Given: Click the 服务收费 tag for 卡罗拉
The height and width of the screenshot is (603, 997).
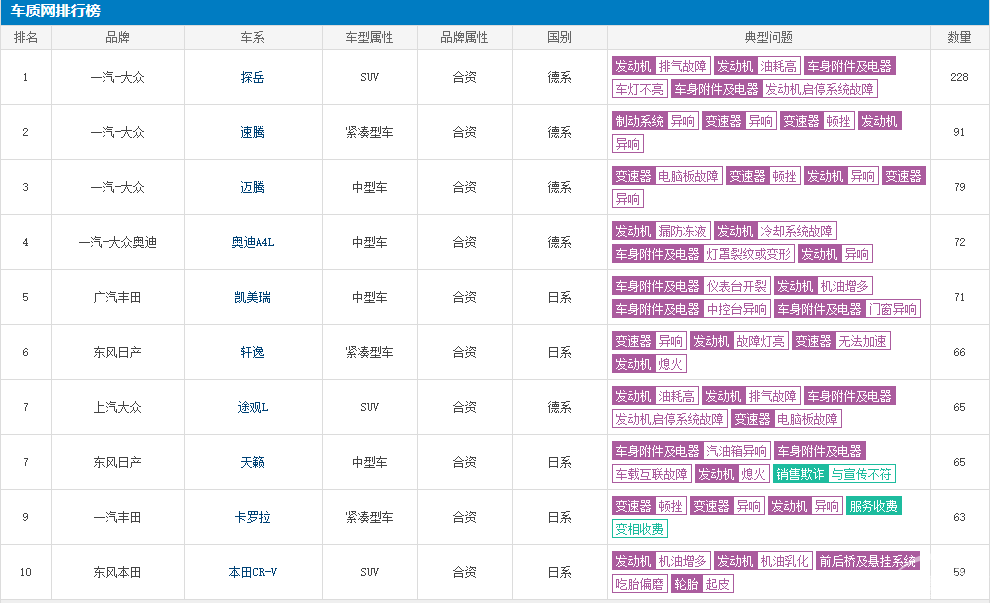Looking at the screenshot, I should pos(876,506).
